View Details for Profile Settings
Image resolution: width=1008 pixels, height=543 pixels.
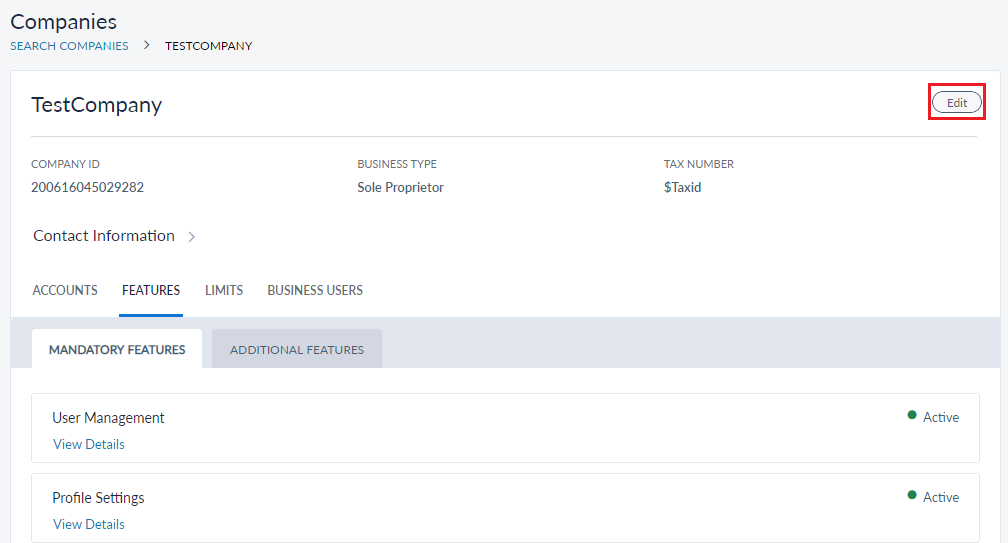[x=89, y=524]
